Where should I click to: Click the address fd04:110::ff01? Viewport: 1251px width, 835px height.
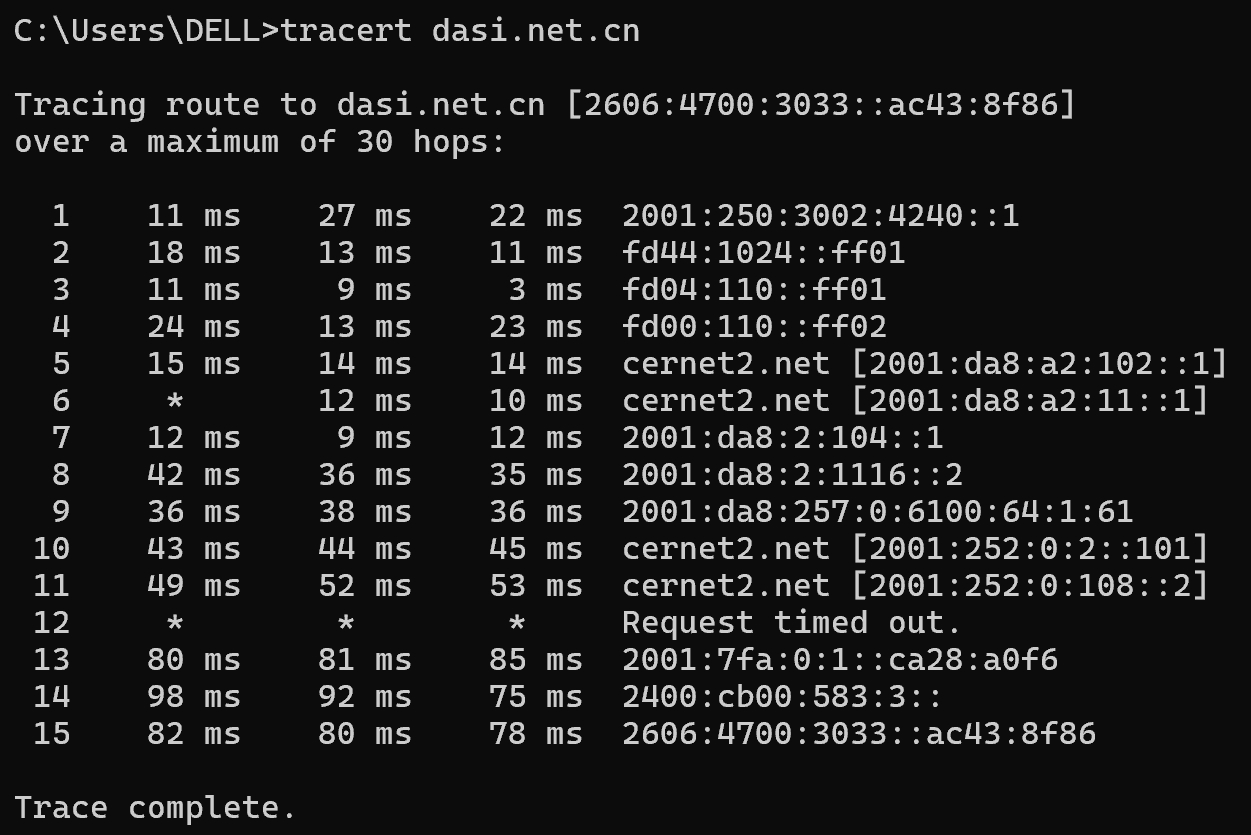[754, 290]
